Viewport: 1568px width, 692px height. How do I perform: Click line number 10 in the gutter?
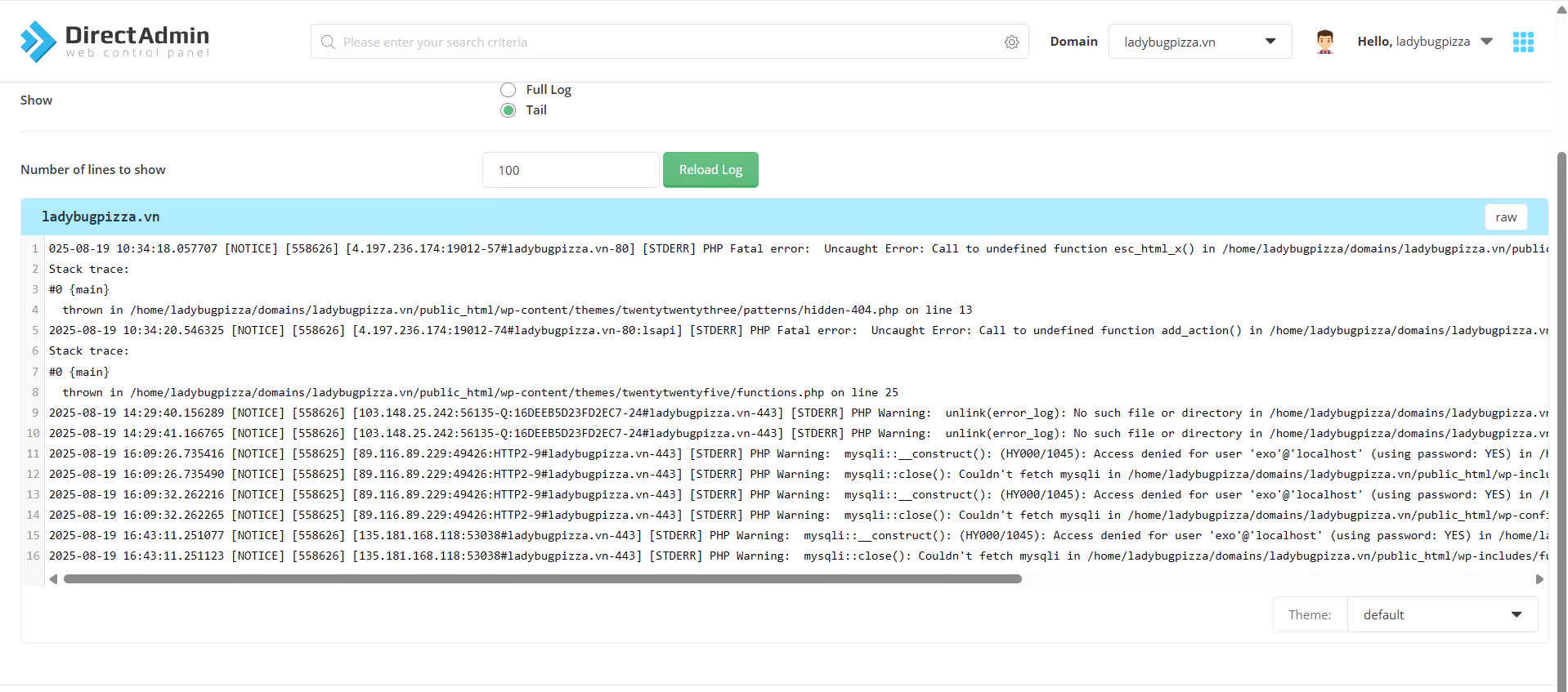pos(34,433)
